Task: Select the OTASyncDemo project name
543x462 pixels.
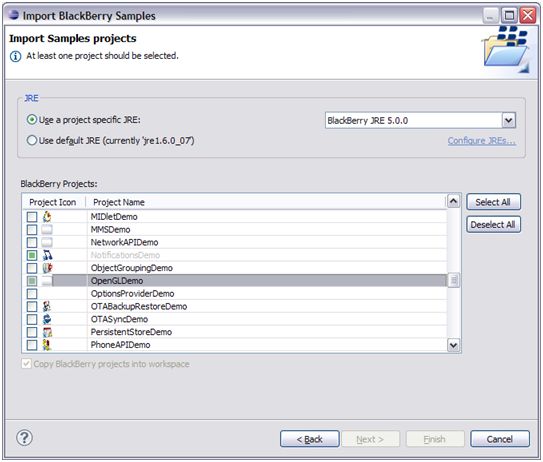Action: [119, 319]
